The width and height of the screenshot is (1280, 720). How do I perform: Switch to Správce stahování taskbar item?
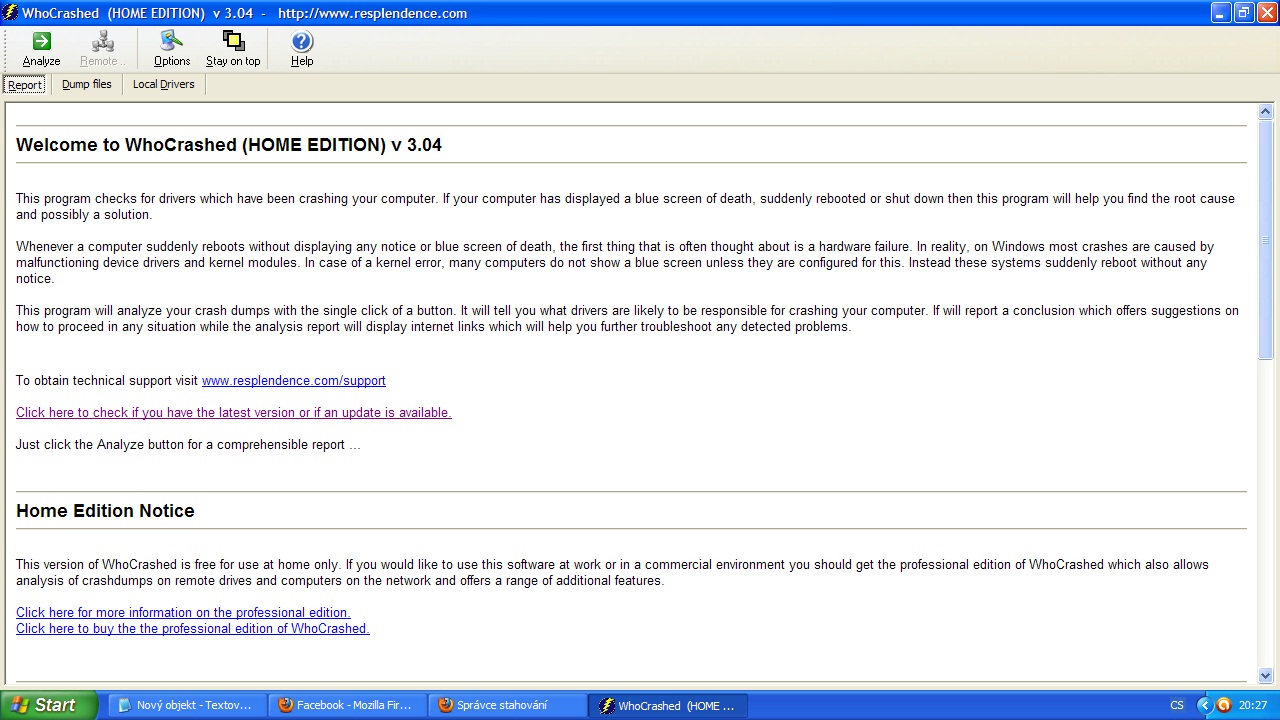[x=507, y=705]
